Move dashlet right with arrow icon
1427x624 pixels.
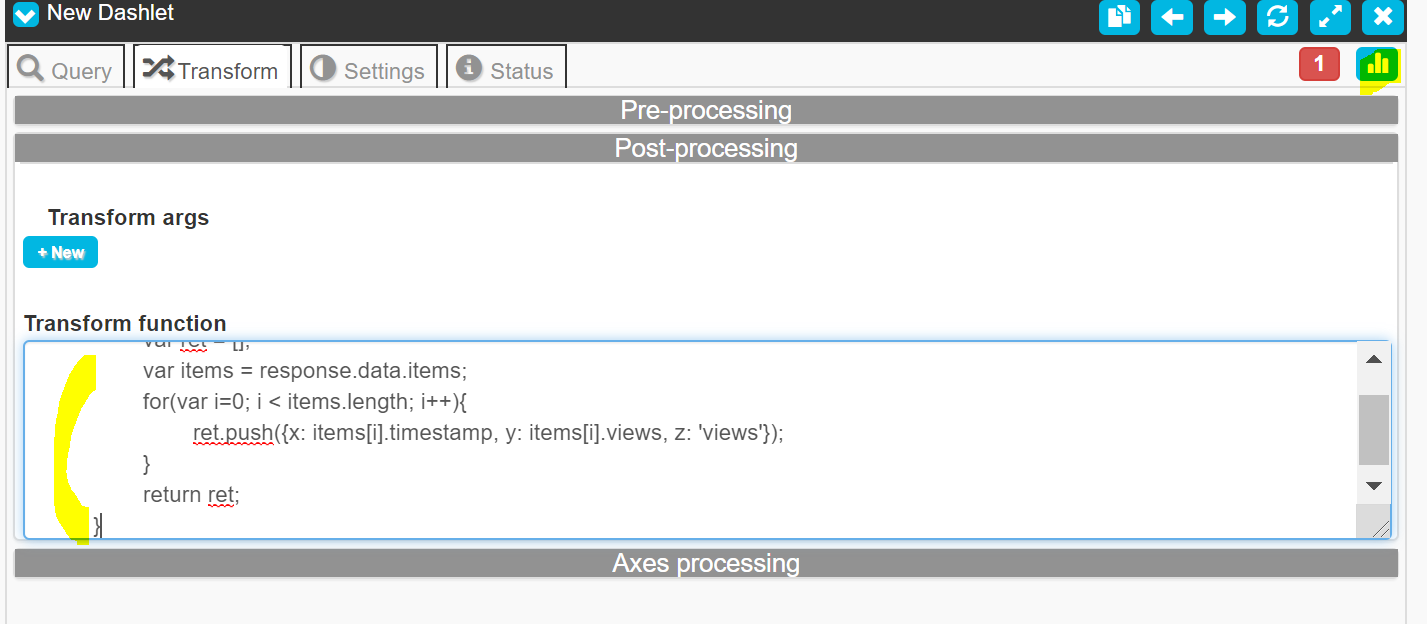(1225, 17)
